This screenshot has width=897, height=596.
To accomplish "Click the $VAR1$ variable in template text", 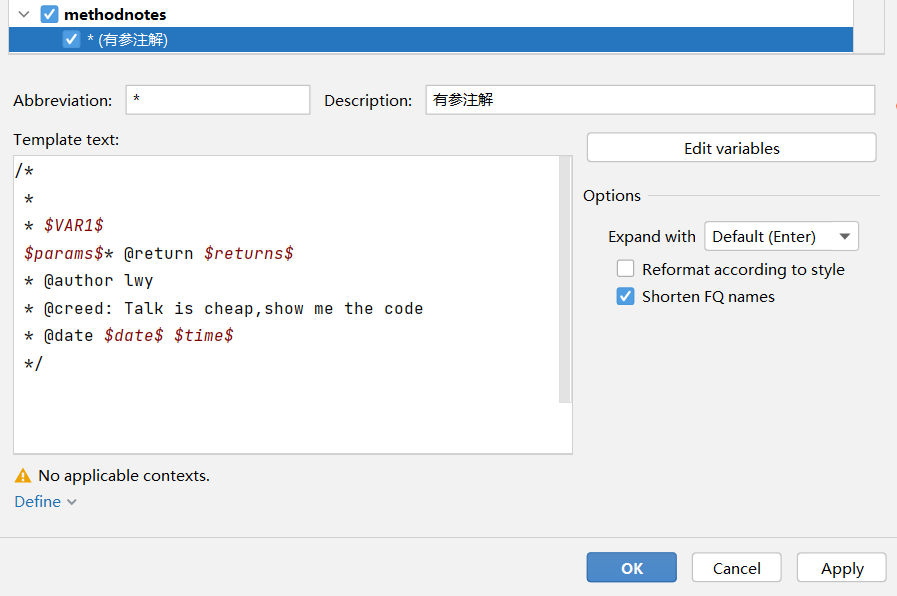I will 74,225.
